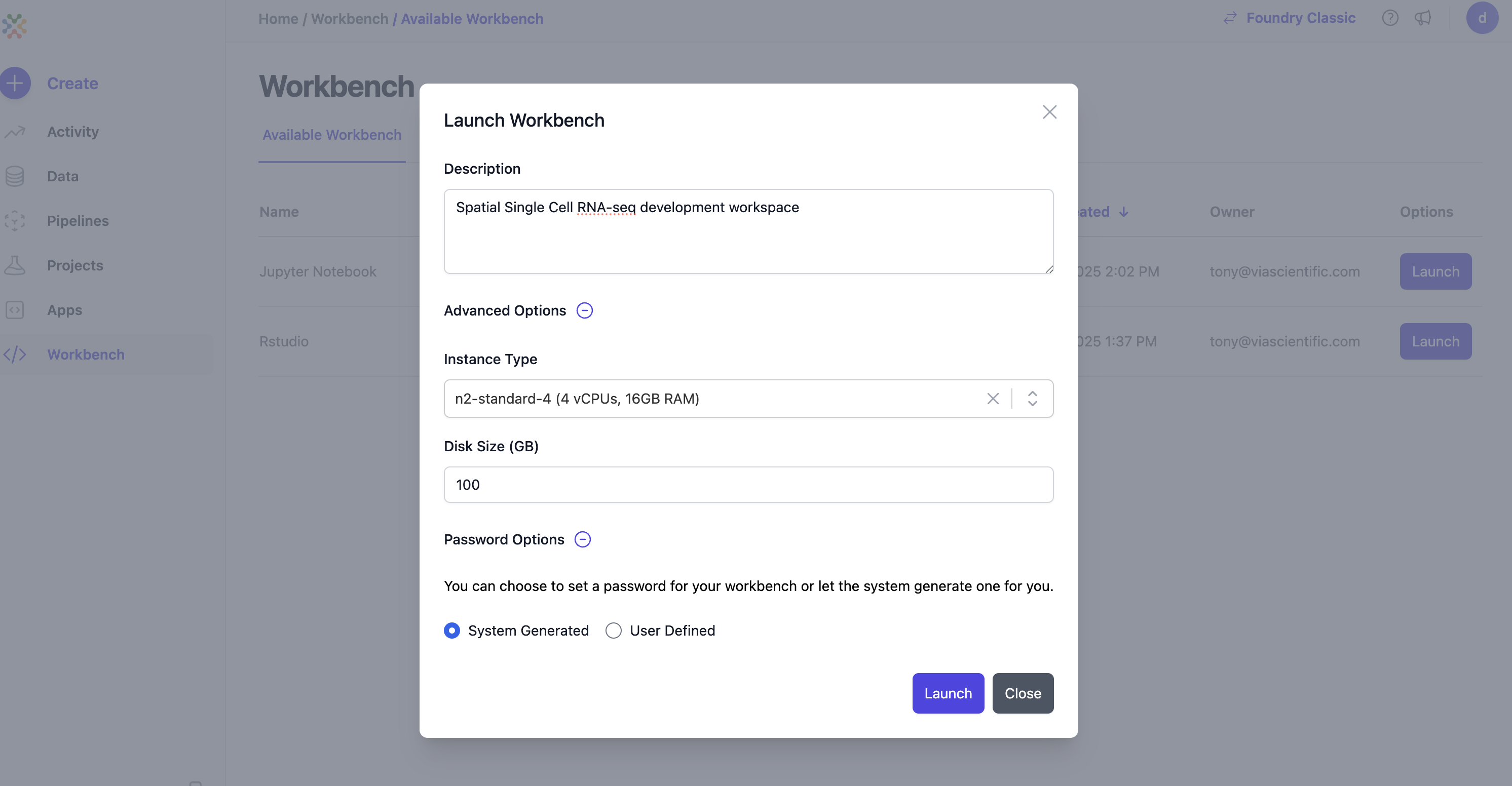Collapse the Advanced Options section

coord(584,310)
